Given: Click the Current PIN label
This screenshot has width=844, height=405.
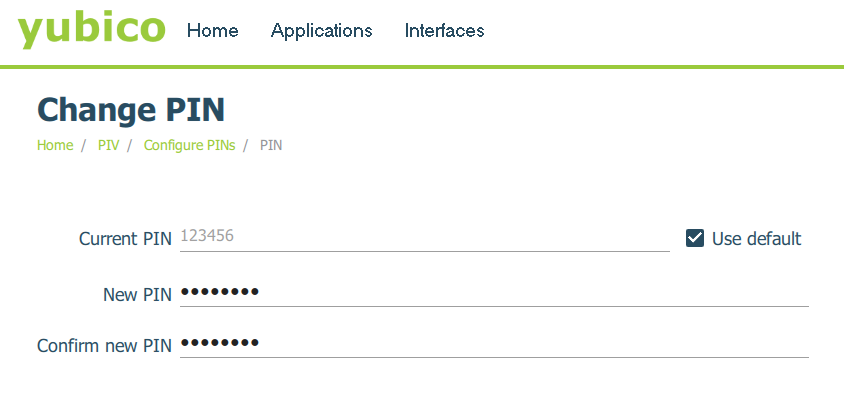Looking at the screenshot, I should tap(125, 239).
